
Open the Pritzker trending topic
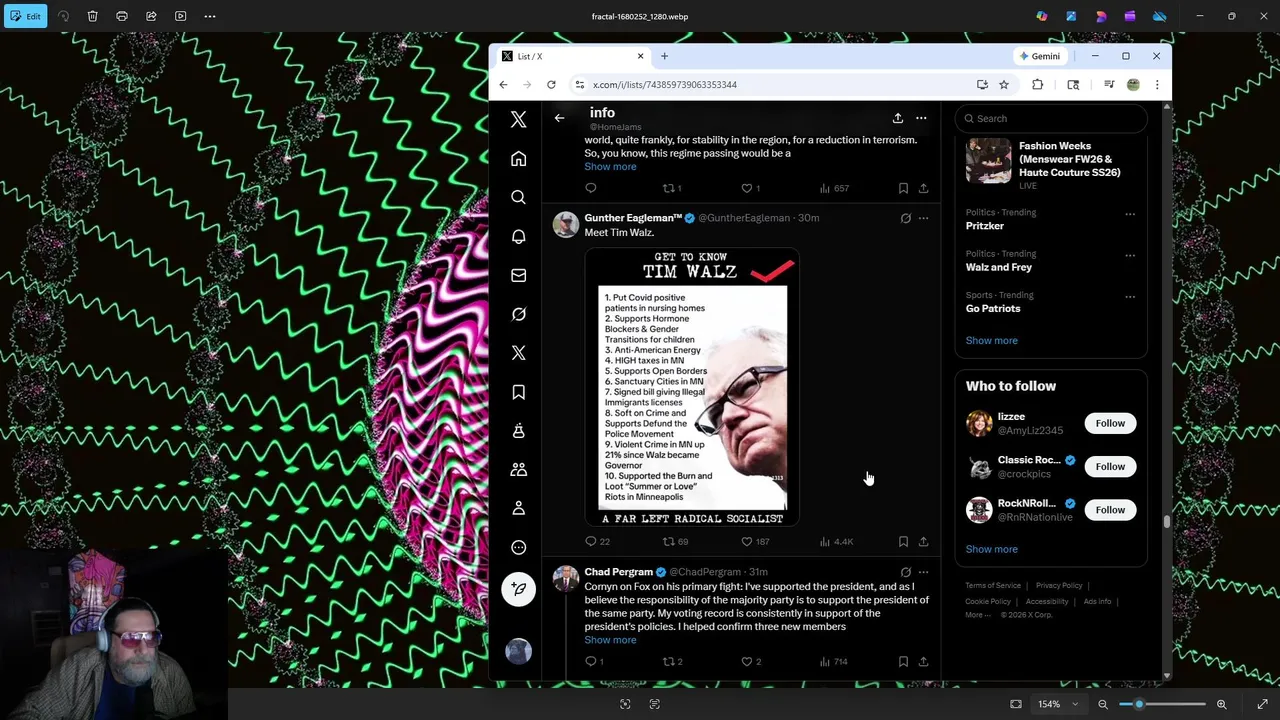985,226
